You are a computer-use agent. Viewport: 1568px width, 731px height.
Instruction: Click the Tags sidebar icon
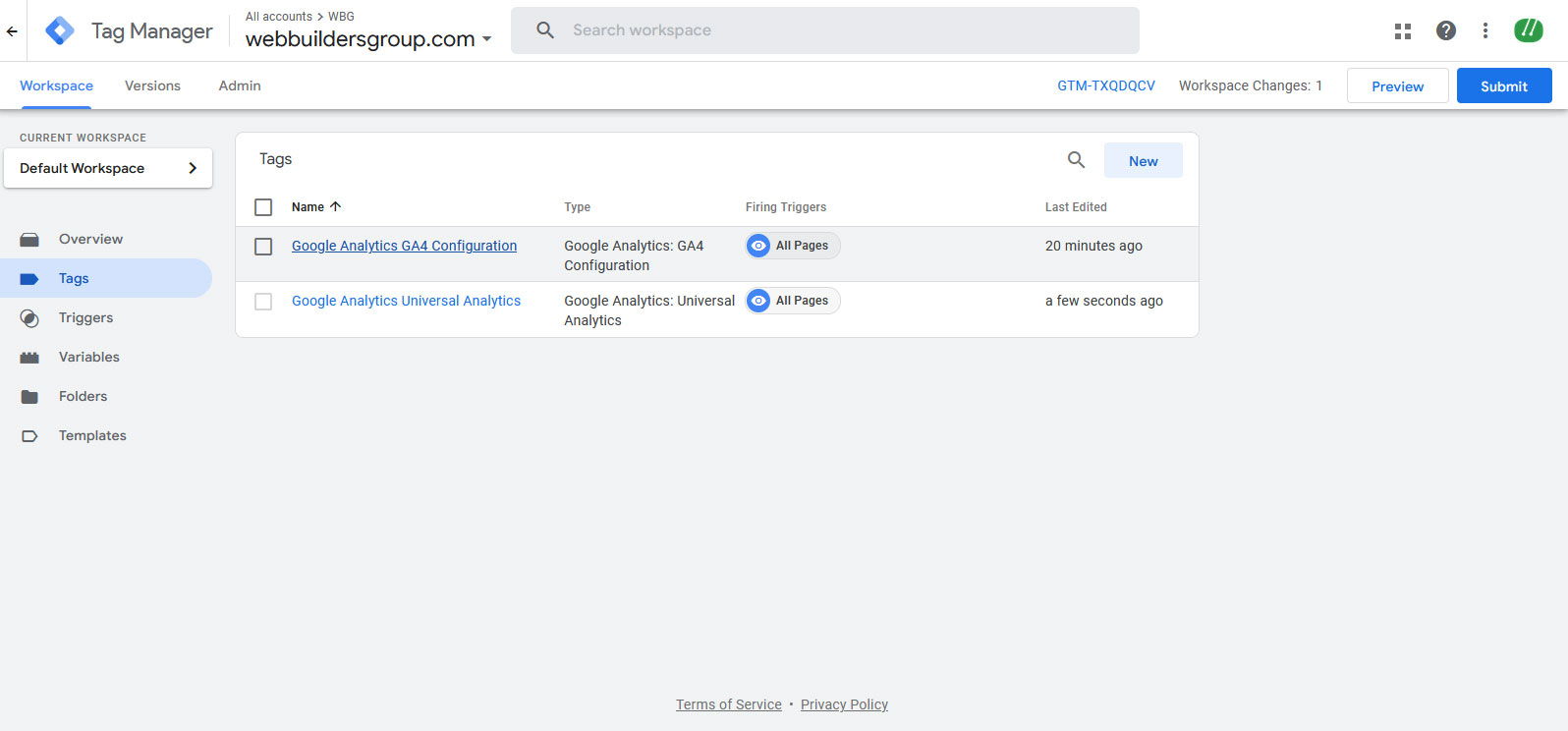(x=29, y=279)
